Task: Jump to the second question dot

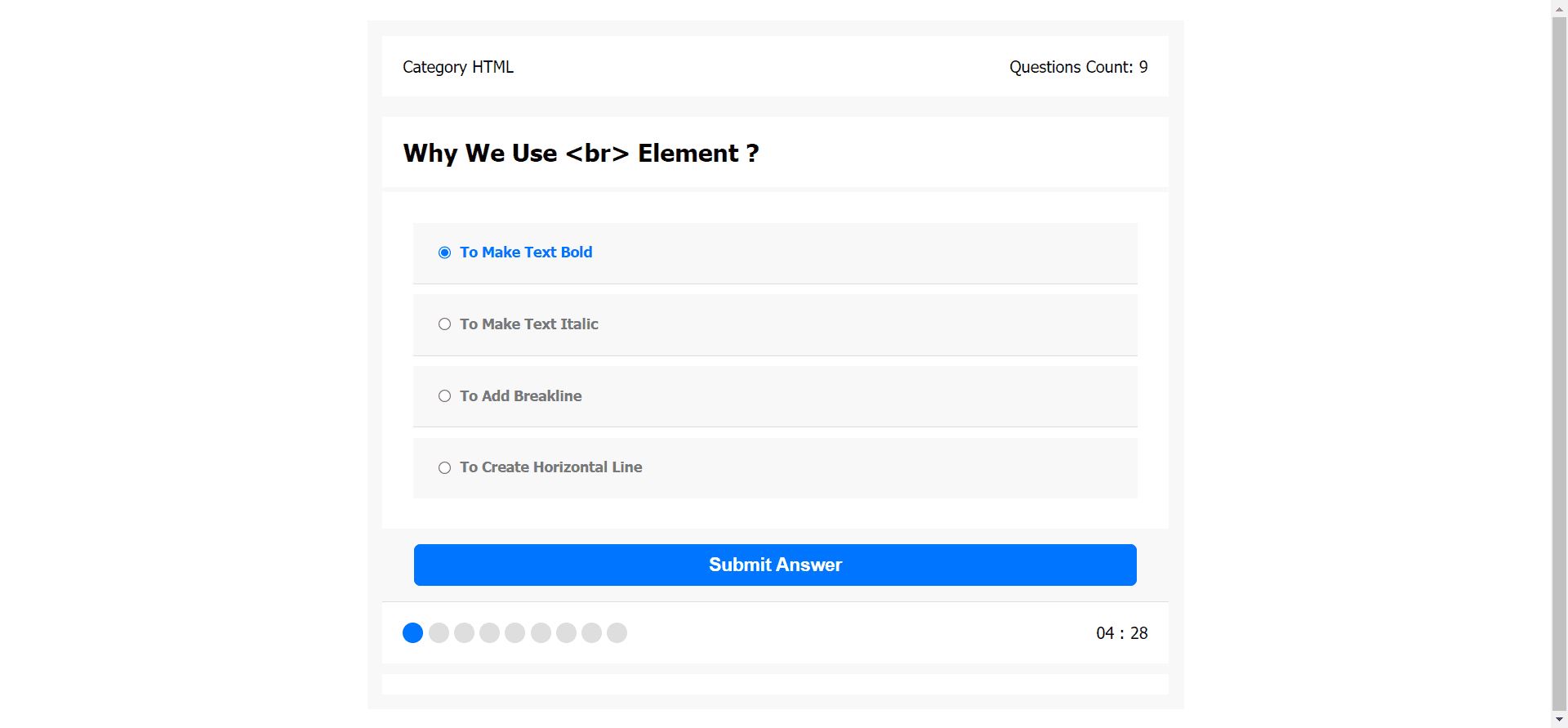Action: 439,632
